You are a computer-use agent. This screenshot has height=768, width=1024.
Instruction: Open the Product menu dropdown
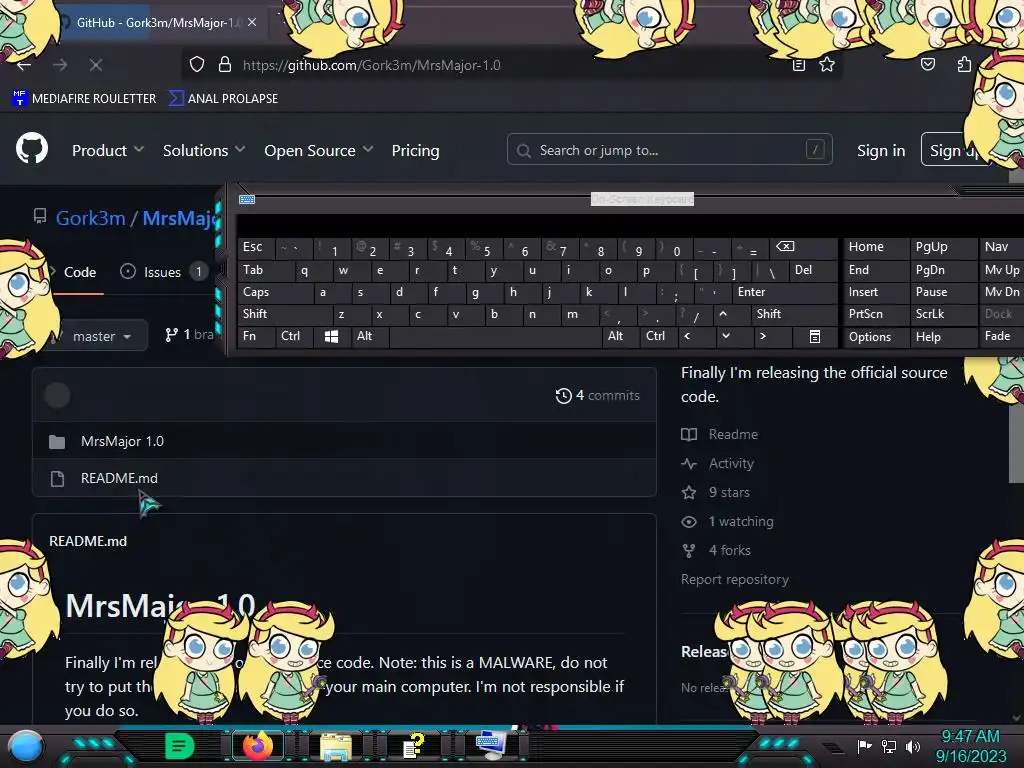pyautogui.click(x=108, y=150)
